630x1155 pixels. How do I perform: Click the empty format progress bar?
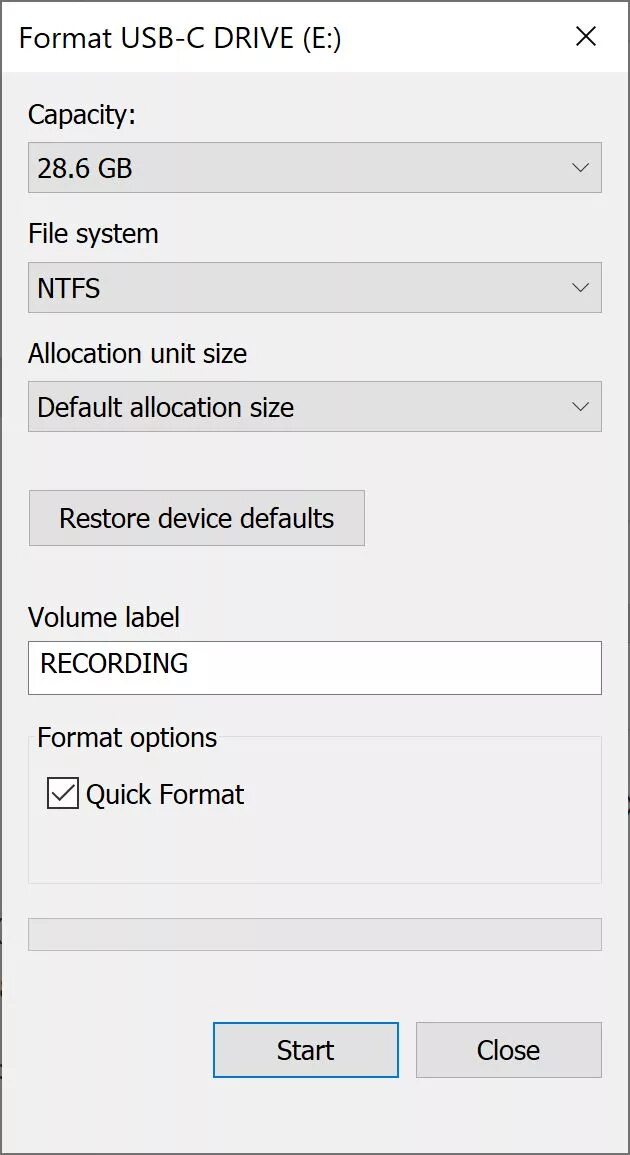click(x=314, y=934)
